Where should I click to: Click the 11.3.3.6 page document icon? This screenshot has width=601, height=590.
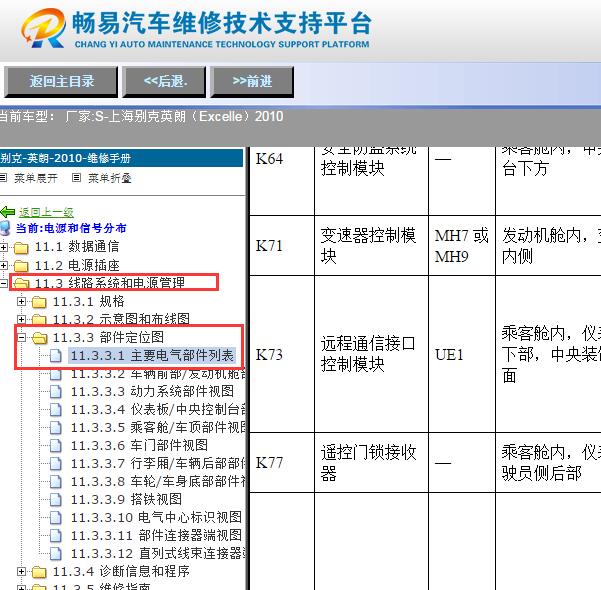pyautogui.click(x=56, y=445)
